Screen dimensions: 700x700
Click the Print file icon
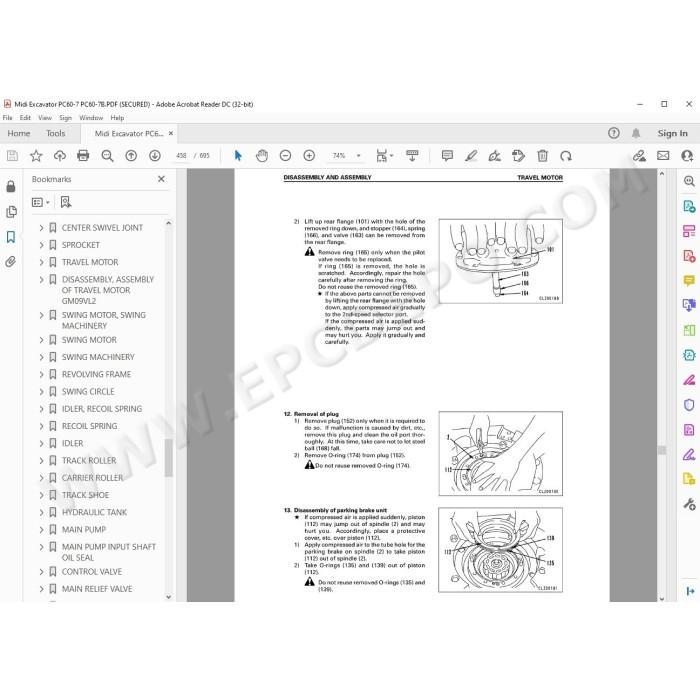(83, 155)
